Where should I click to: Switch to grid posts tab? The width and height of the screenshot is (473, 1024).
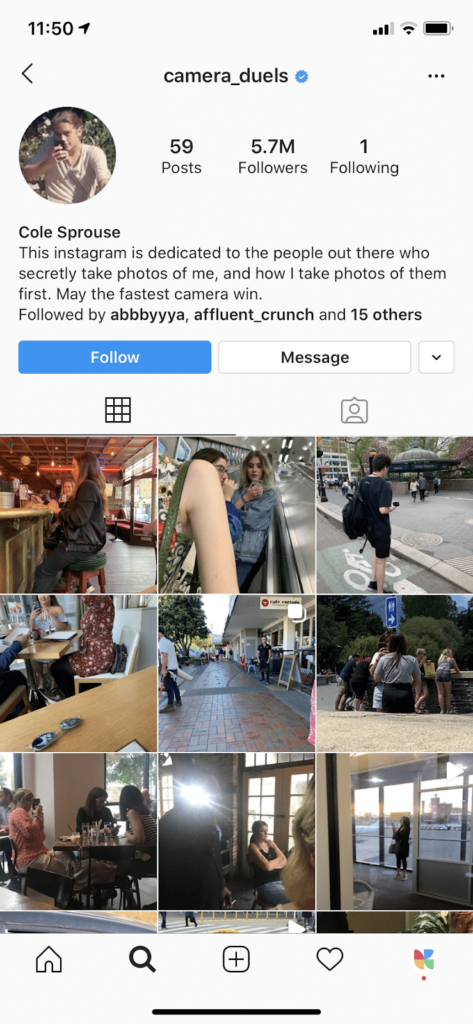click(118, 410)
